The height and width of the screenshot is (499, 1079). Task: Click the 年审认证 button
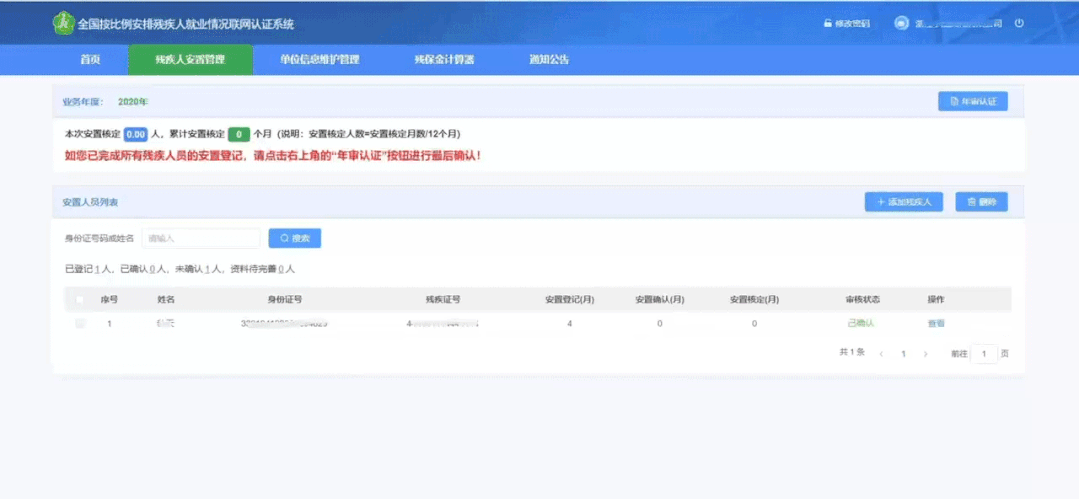point(972,102)
